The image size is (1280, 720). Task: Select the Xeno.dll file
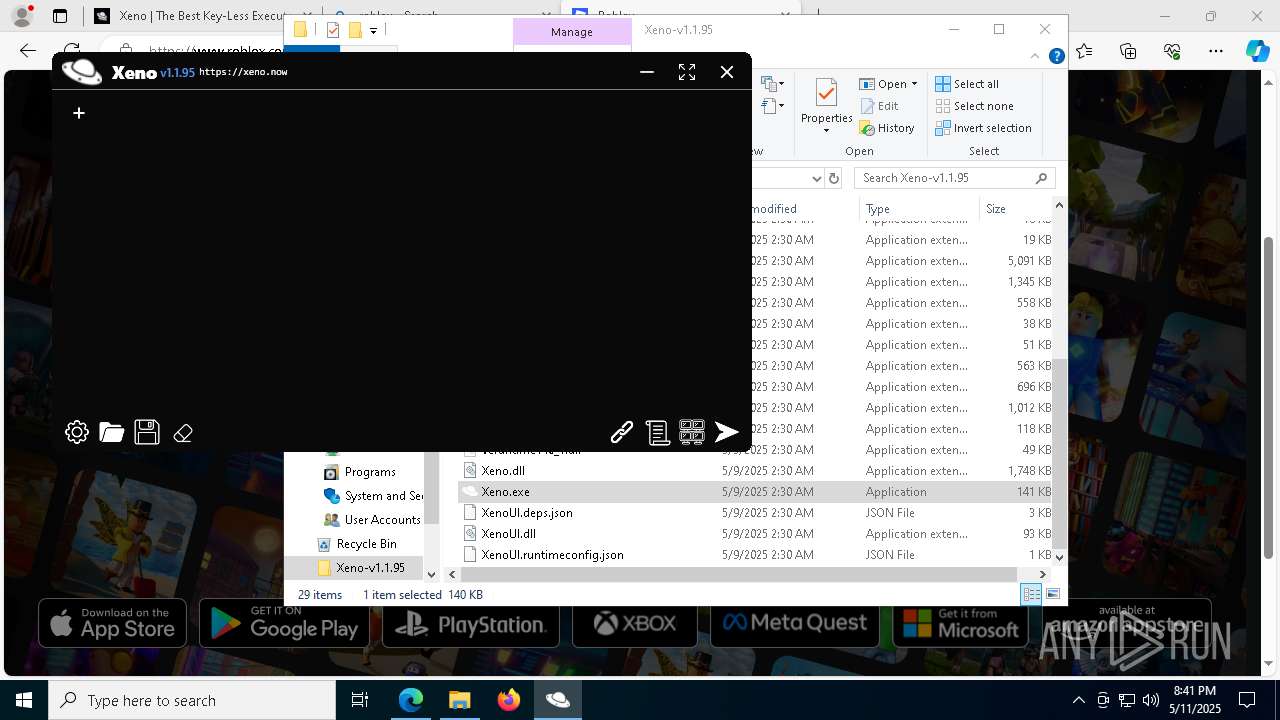click(x=503, y=471)
